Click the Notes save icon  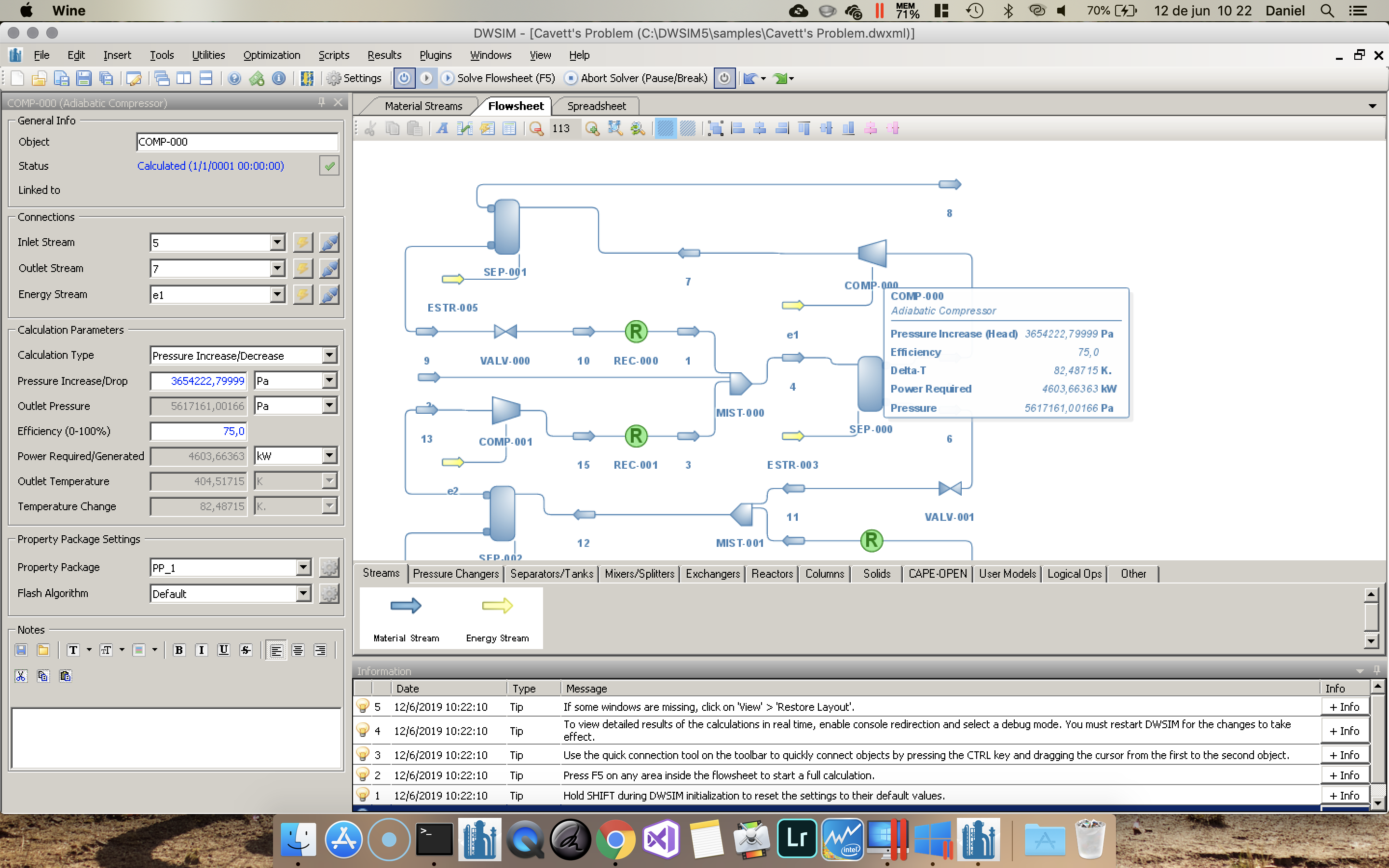point(21,650)
